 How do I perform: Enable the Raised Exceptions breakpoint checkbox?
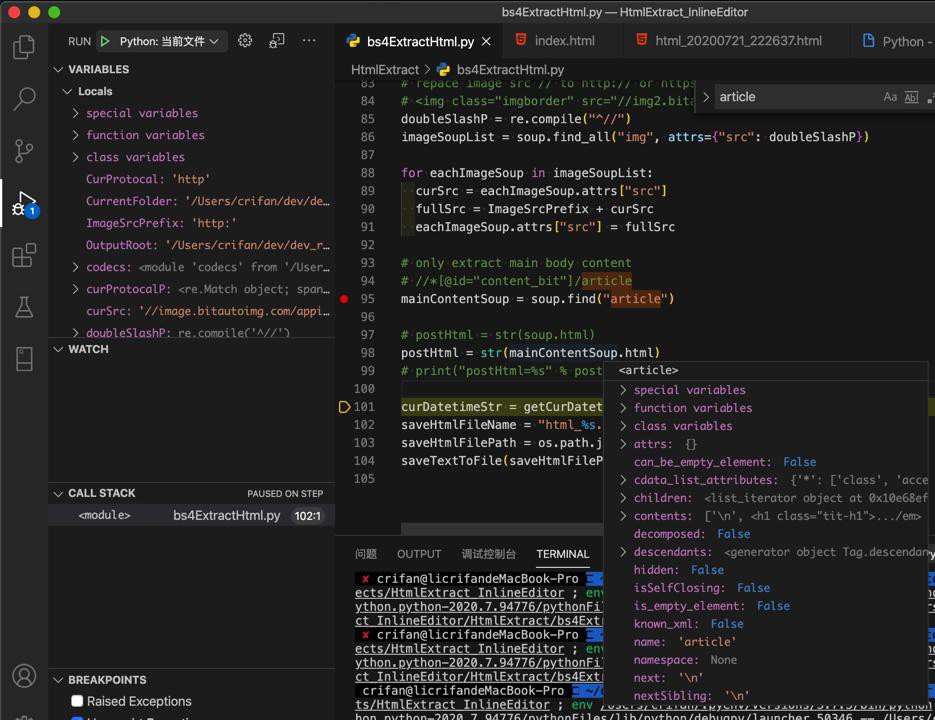pos(77,701)
